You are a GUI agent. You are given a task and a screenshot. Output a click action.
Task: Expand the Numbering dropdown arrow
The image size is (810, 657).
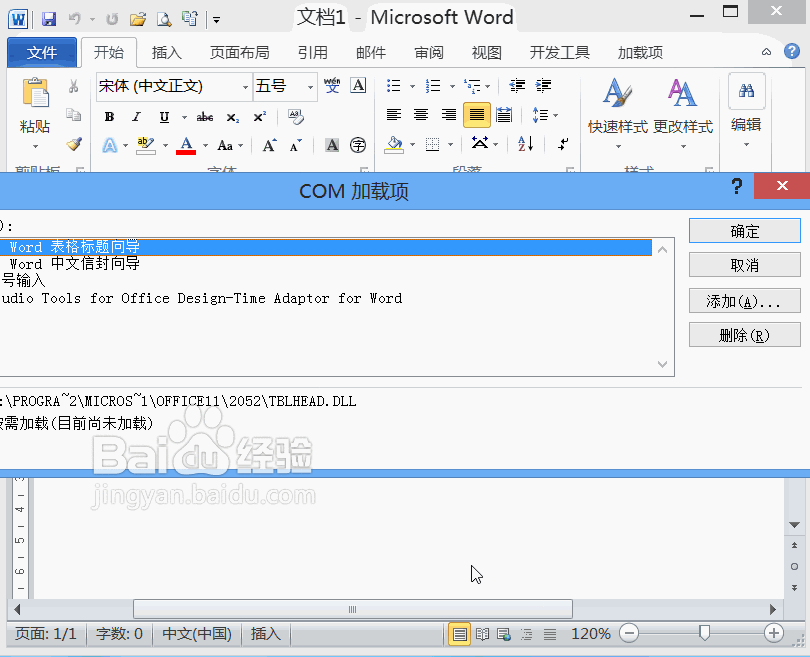point(452,86)
